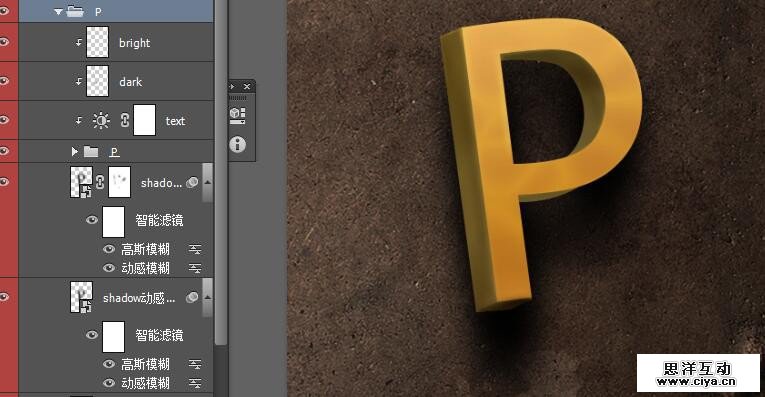Open blending options for 高斯模糊 under shadow动感
The width and height of the screenshot is (765, 397).
point(195,364)
